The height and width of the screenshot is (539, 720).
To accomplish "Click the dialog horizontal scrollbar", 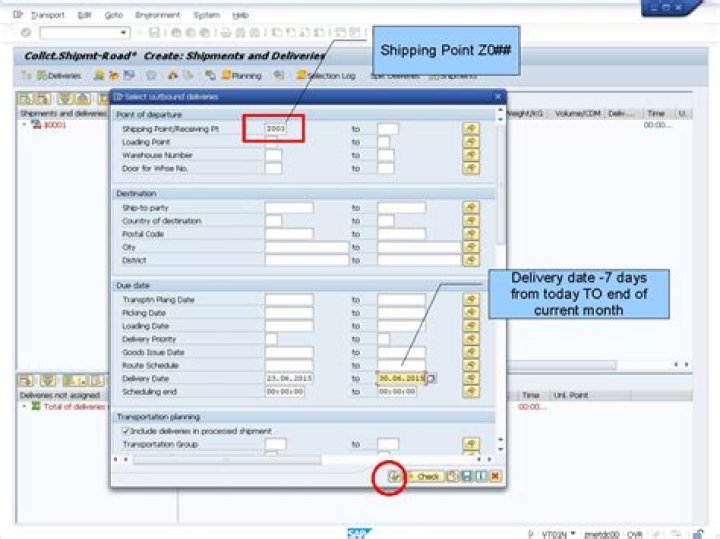I will tap(227, 459).
